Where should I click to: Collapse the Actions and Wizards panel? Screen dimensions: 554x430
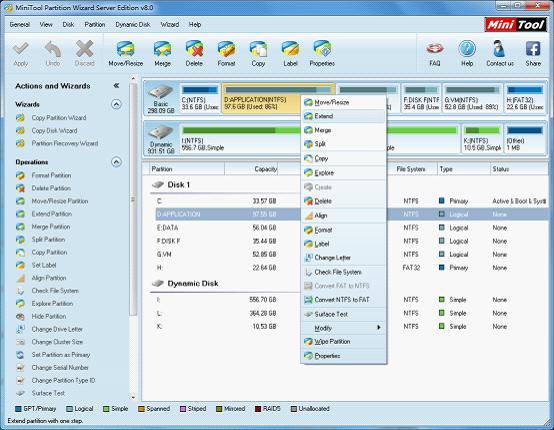(x=116, y=86)
